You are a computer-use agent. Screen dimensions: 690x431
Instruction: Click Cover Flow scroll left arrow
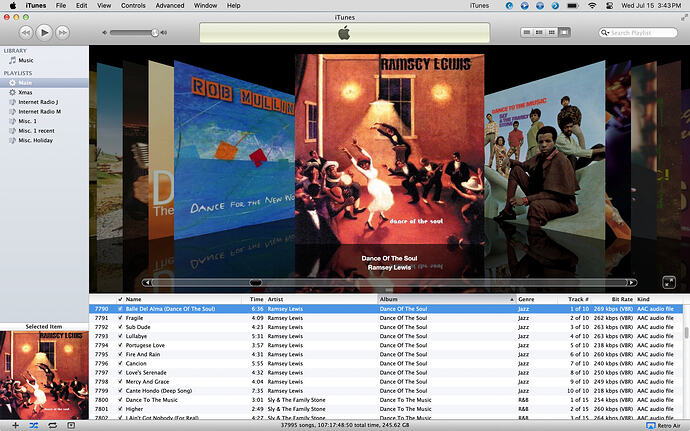point(147,283)
